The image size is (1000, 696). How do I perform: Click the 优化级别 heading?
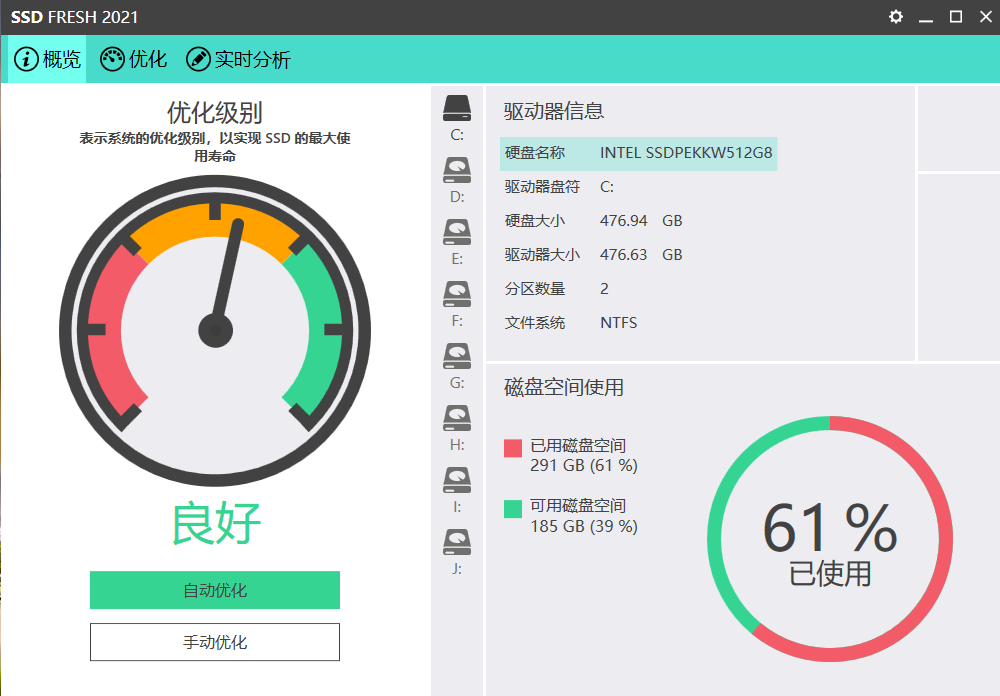point(215,113)
